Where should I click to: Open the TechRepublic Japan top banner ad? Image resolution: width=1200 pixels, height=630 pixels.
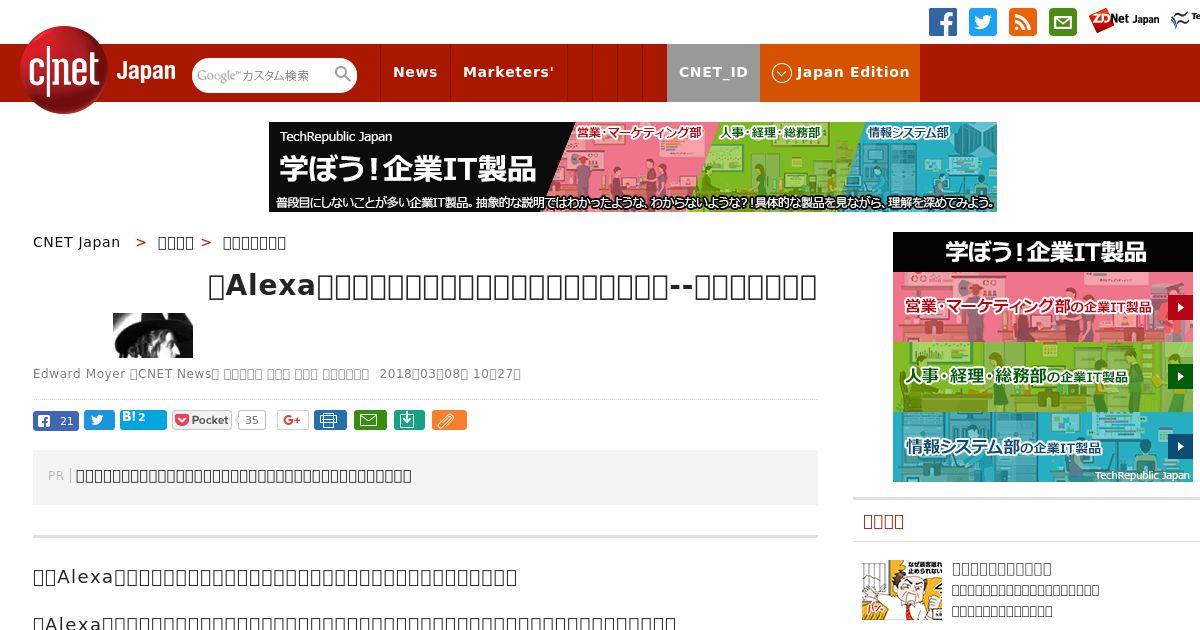point(633,167)
